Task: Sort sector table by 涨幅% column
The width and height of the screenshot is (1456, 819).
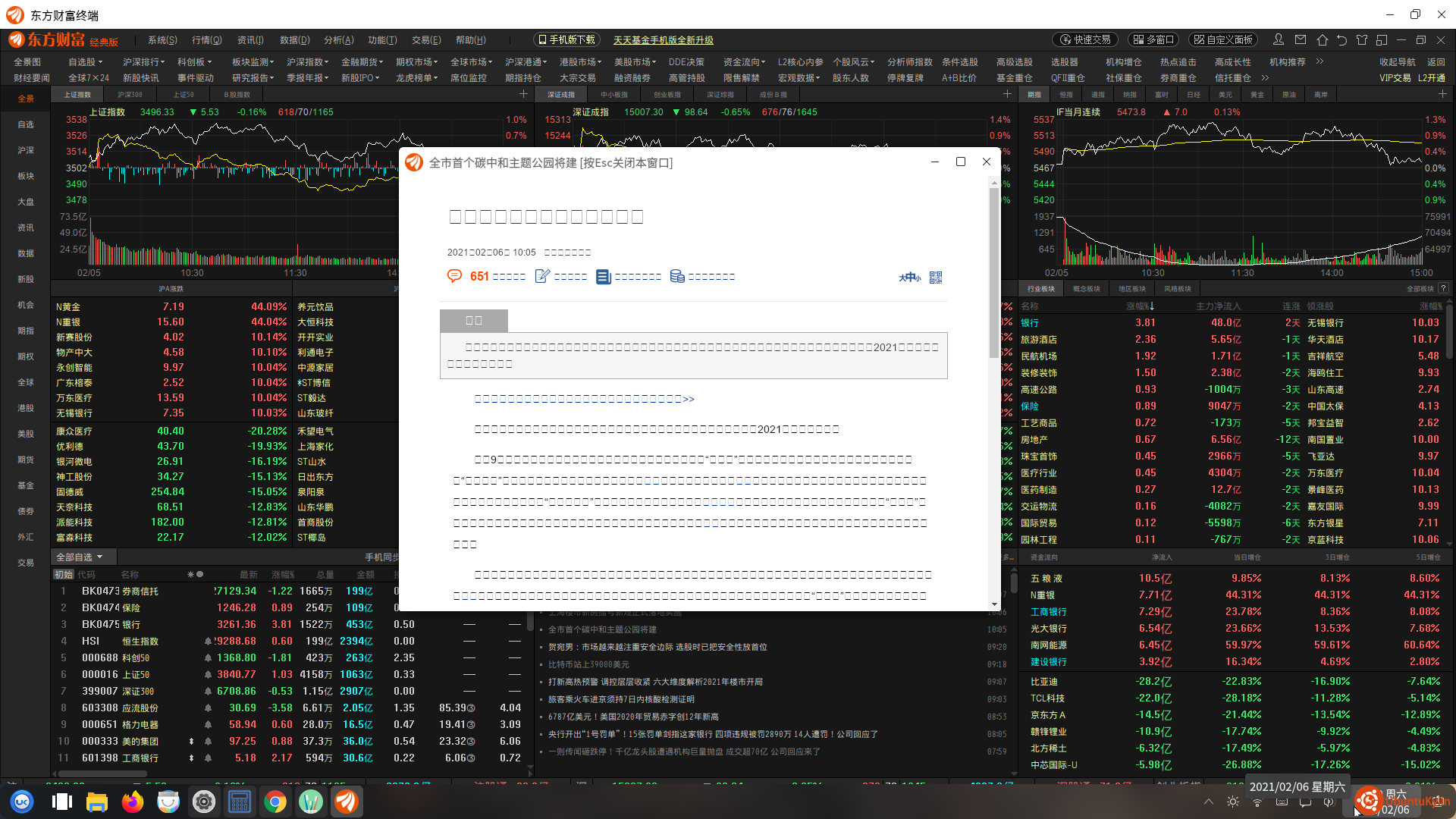Action: tap(1140, 306)
